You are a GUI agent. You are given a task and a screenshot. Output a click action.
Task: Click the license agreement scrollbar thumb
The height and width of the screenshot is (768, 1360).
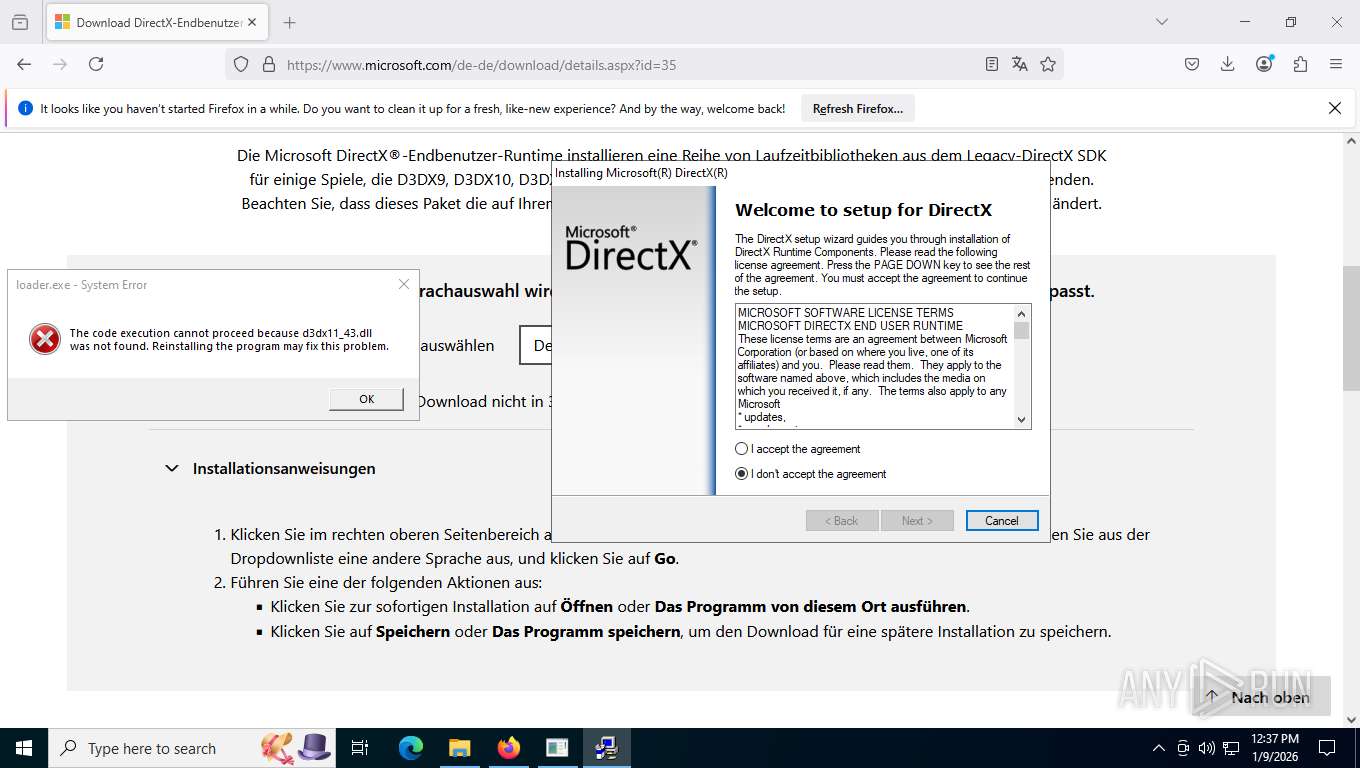click(x=1021, y=330)
